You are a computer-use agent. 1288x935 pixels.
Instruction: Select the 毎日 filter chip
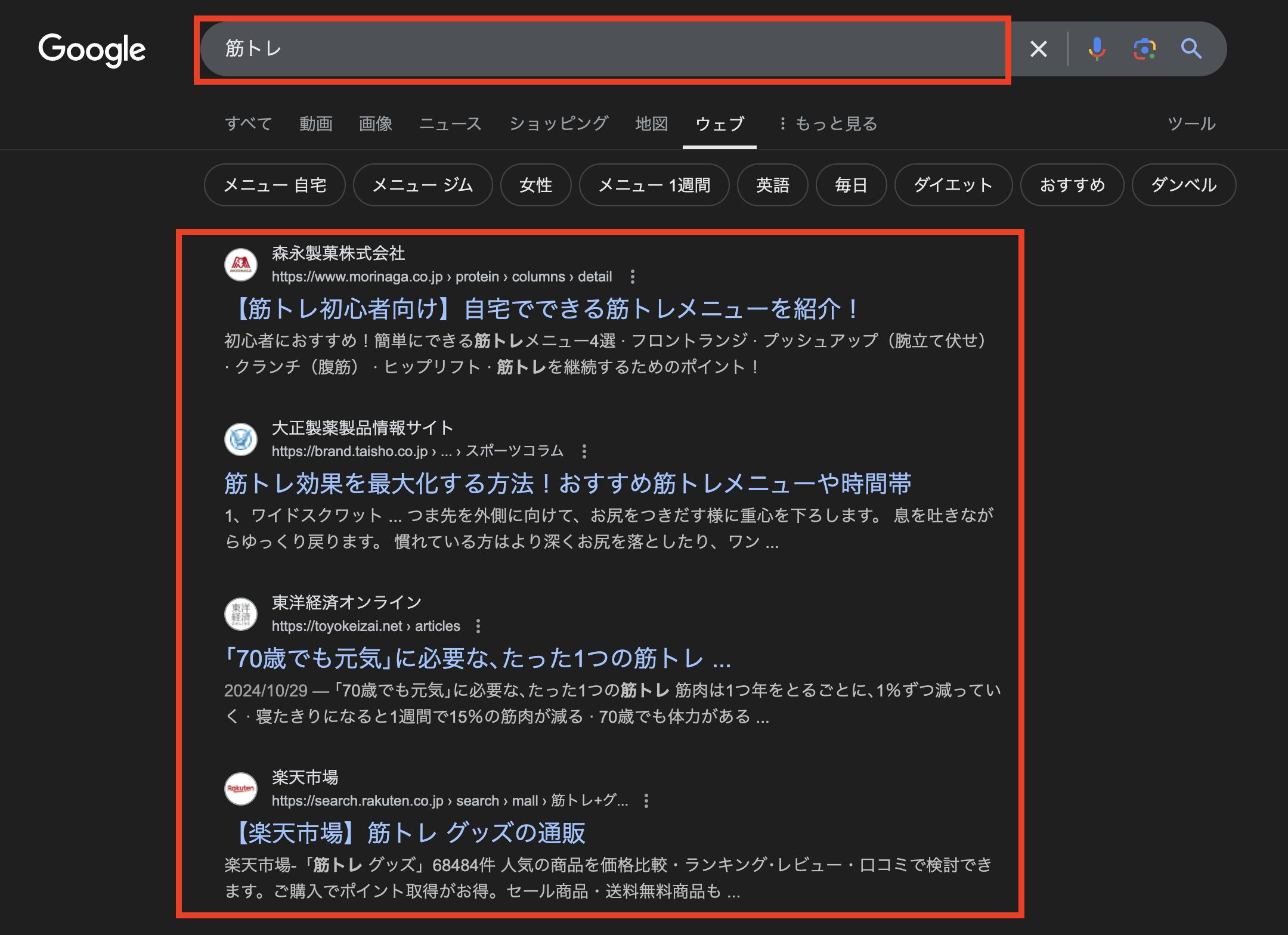click(x=851, y=185)
